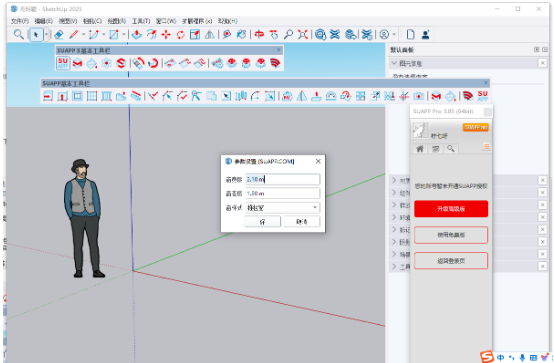
Task: Click the microphone icon in the IME bar
Action: click(523, 358)
